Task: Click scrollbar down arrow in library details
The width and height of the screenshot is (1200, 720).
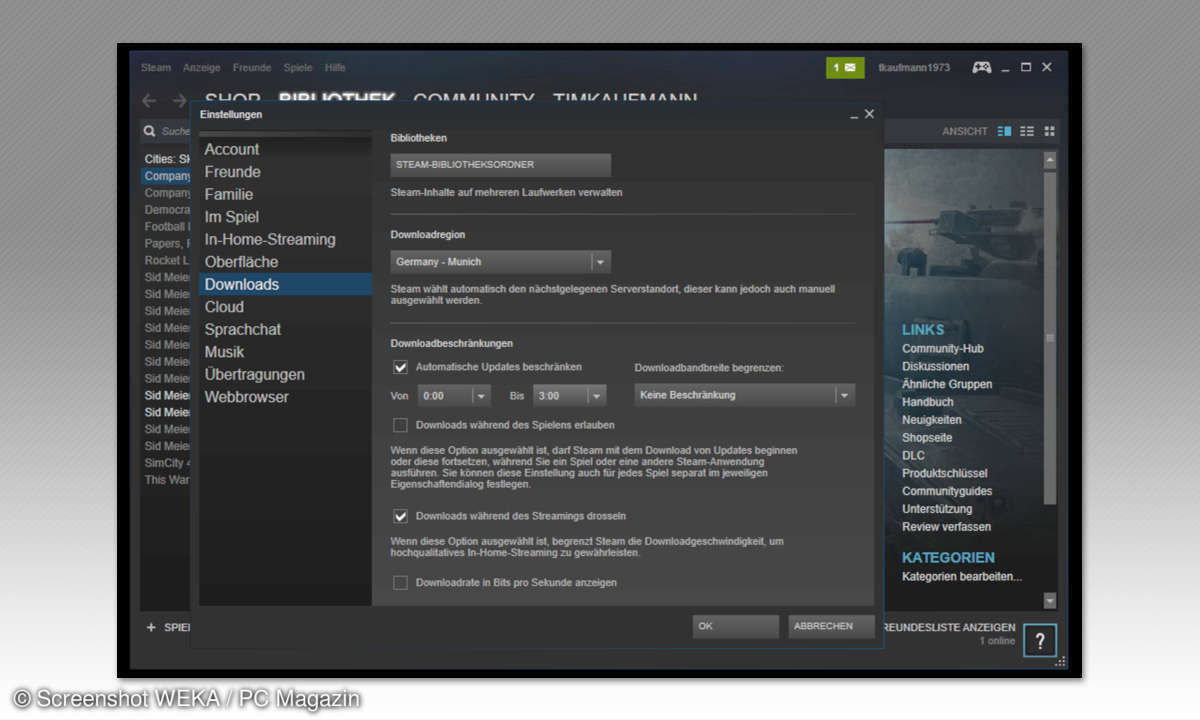Action: point(1050,601)
